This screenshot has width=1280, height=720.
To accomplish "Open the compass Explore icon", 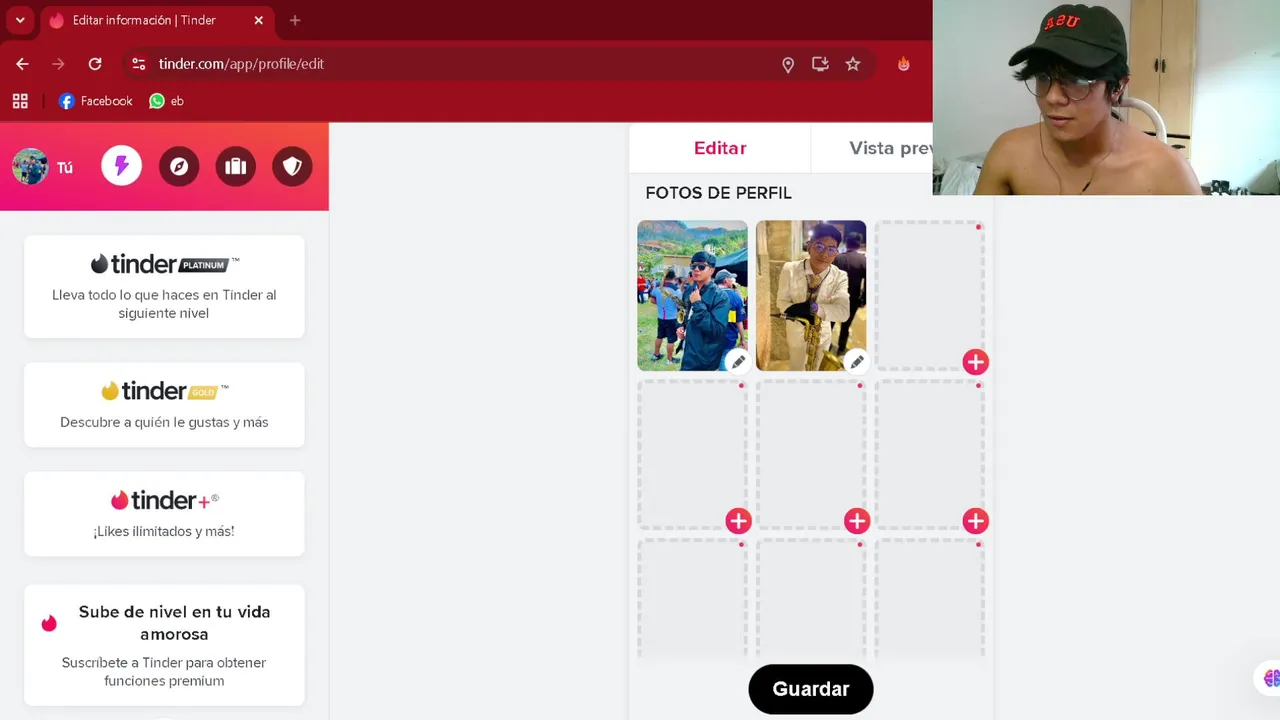I will pos(179,167).
